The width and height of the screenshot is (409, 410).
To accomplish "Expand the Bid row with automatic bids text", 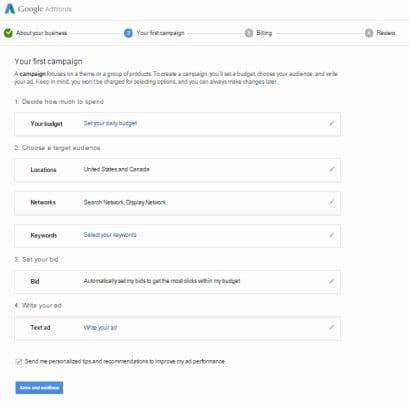I will pyautogui.click(x=177, y=282).
